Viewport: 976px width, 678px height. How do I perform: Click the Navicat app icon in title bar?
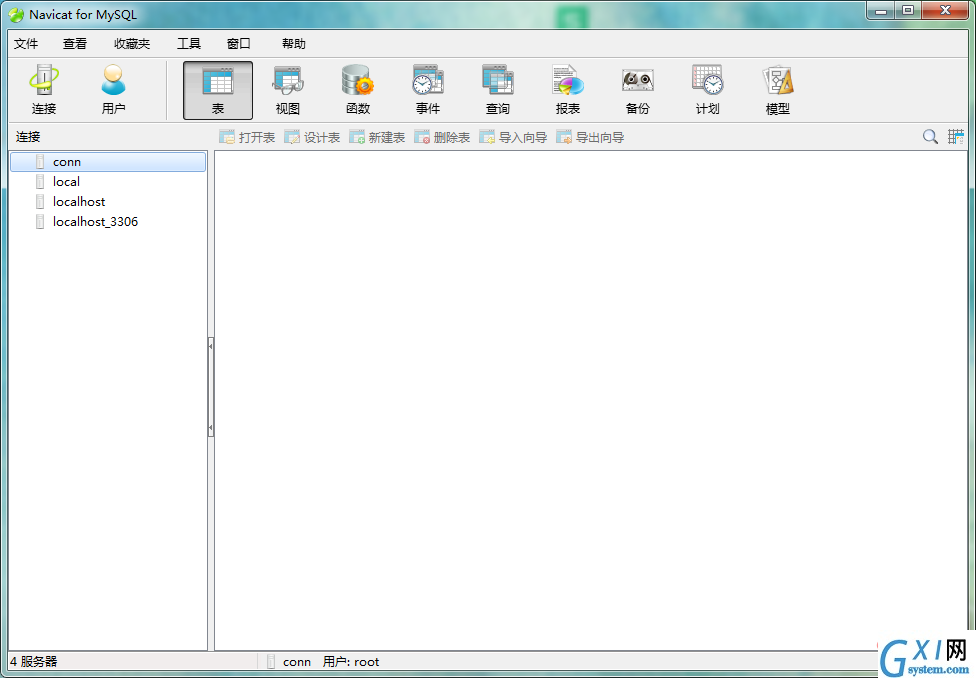(16, 14)
